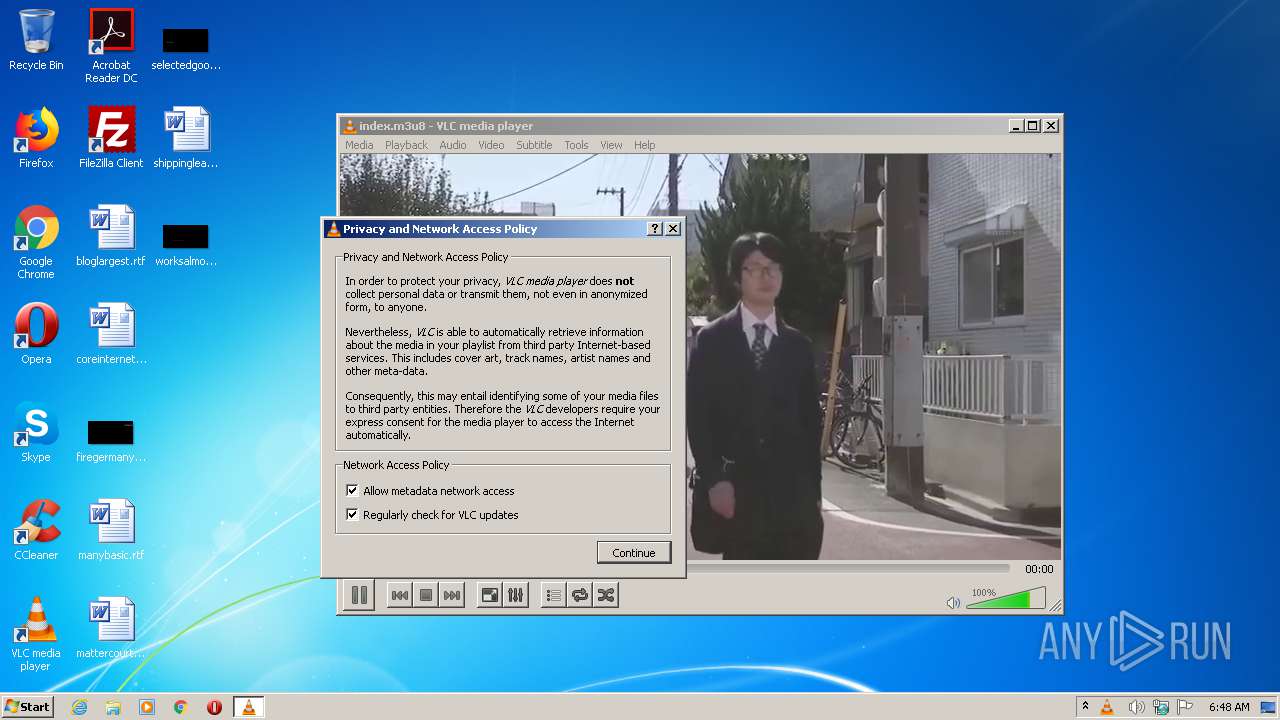Image resolution: width=1280 pixels, height=720 pixels.
Task: Select manybasic.rtf document icon
Action: (x=111, y=530)
